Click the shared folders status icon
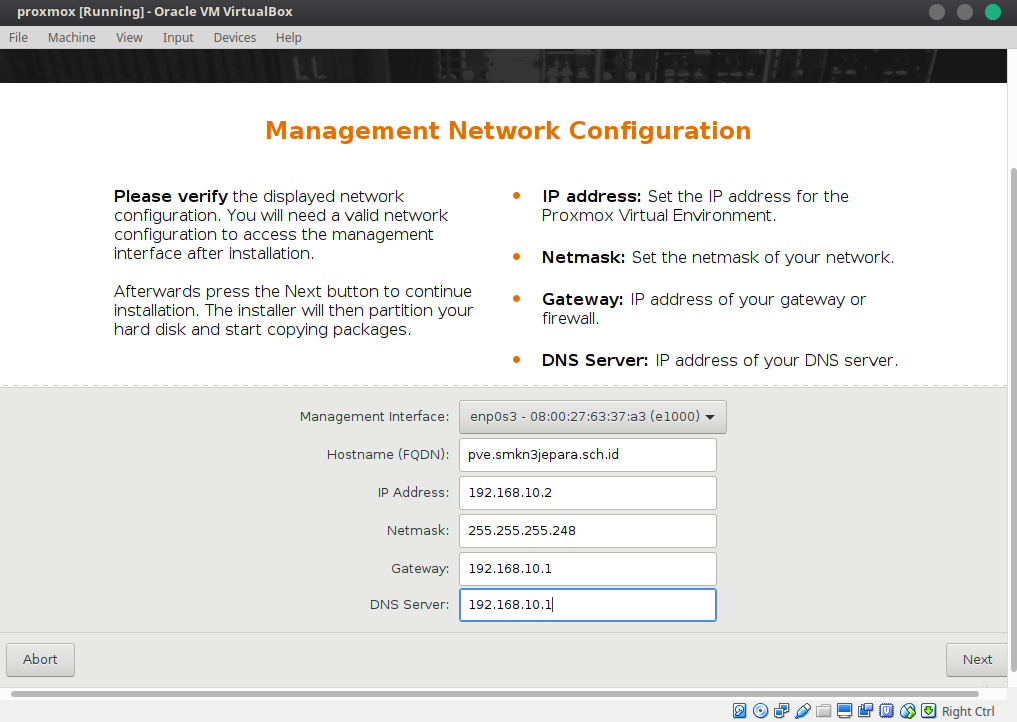This screenshot has height=722, width=1017. [824, 711]
